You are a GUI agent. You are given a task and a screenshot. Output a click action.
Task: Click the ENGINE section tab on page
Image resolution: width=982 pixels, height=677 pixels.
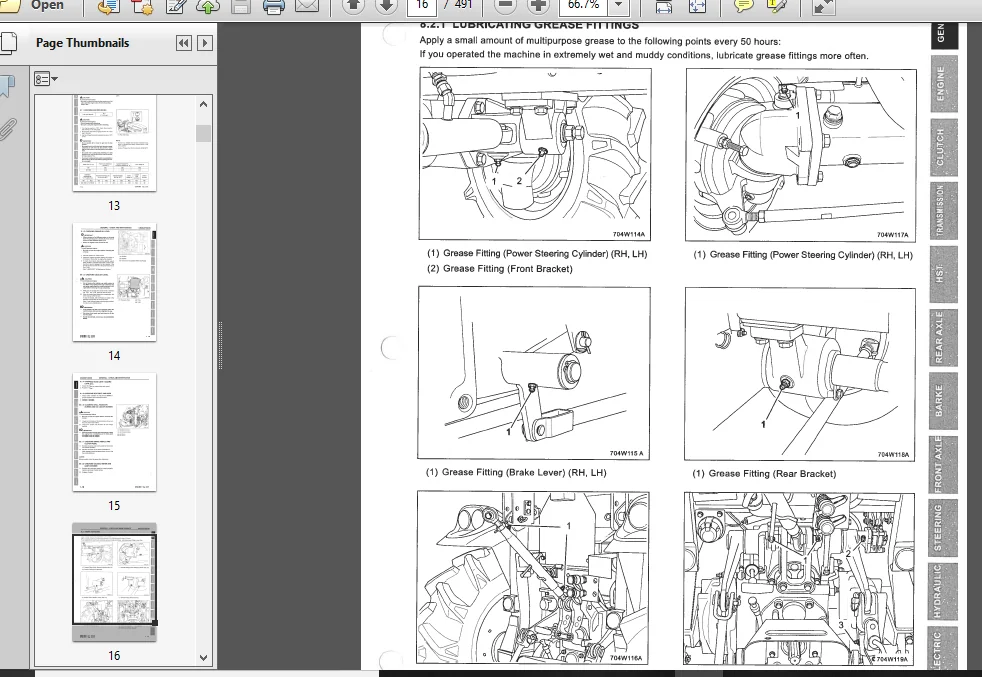(944, 84)
